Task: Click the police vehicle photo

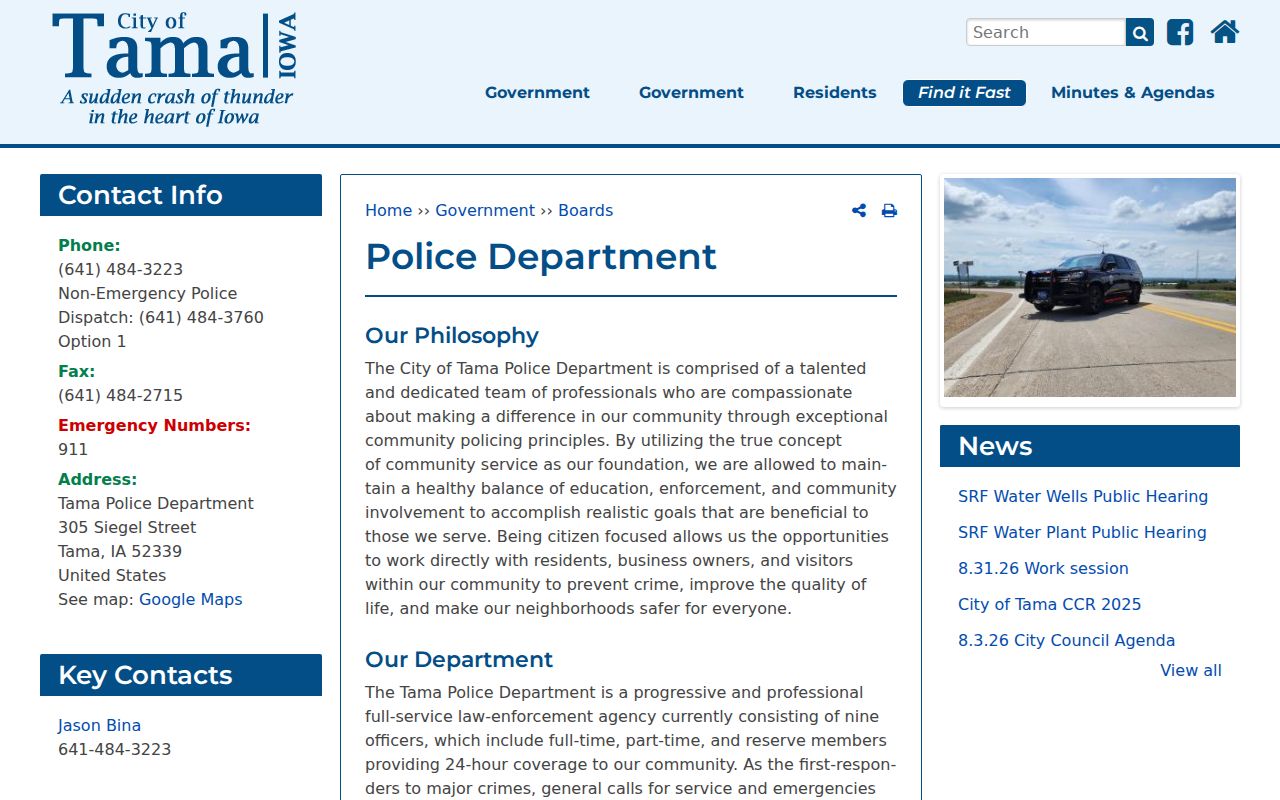Action: point(1090,288)
